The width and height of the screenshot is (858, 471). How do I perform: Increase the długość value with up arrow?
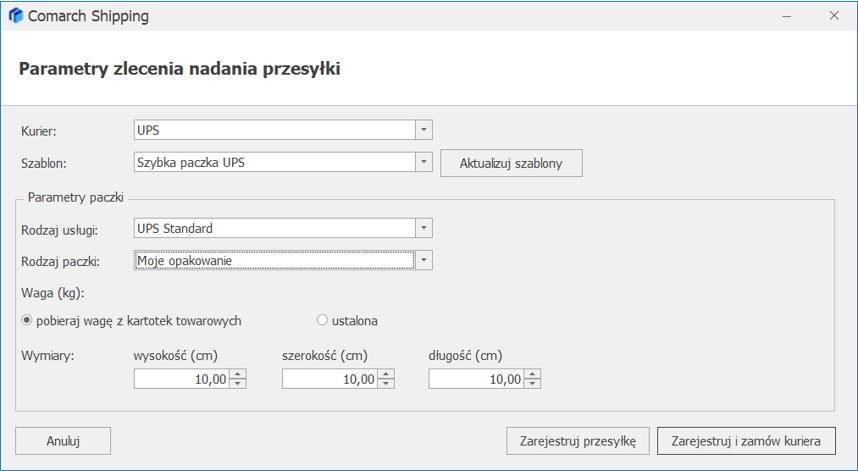click(x=533, y=374)
